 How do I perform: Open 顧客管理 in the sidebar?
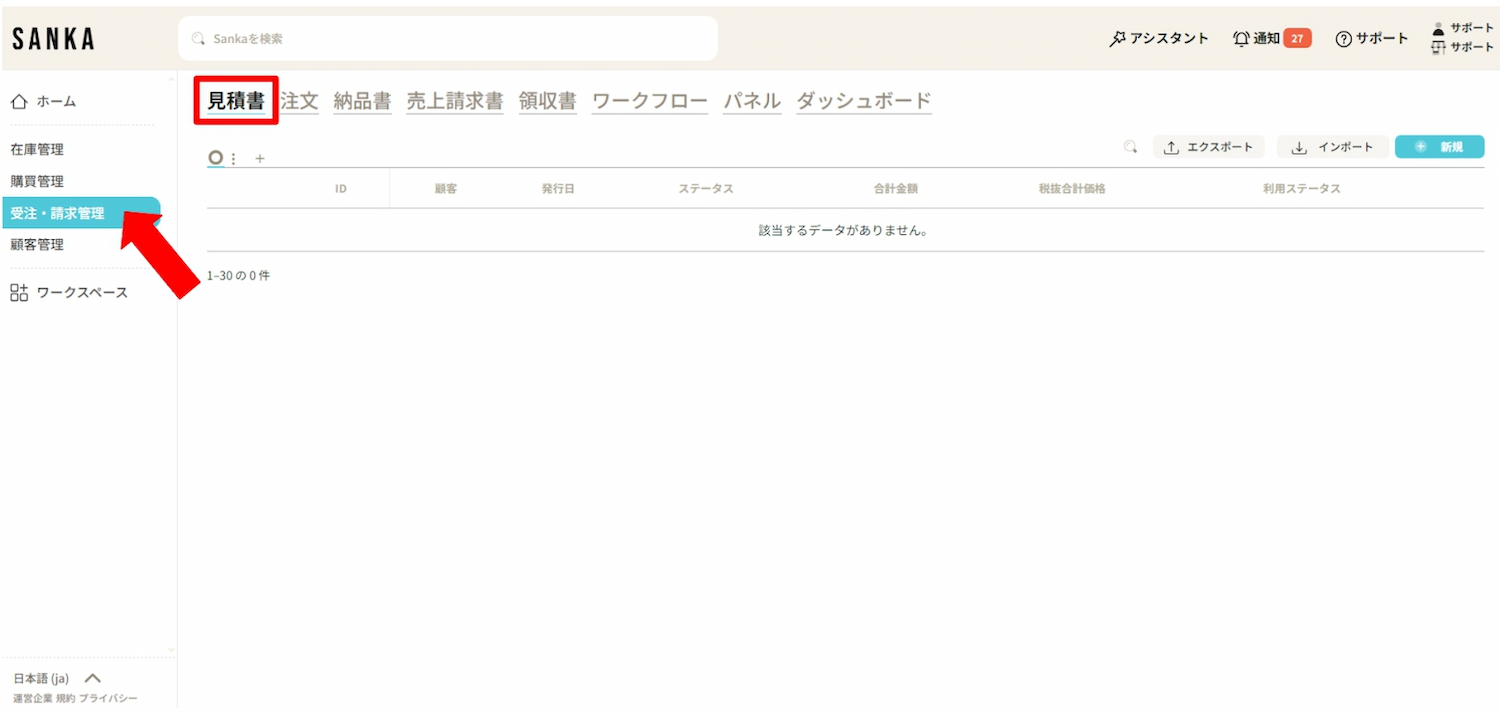[x=37, y=245]
